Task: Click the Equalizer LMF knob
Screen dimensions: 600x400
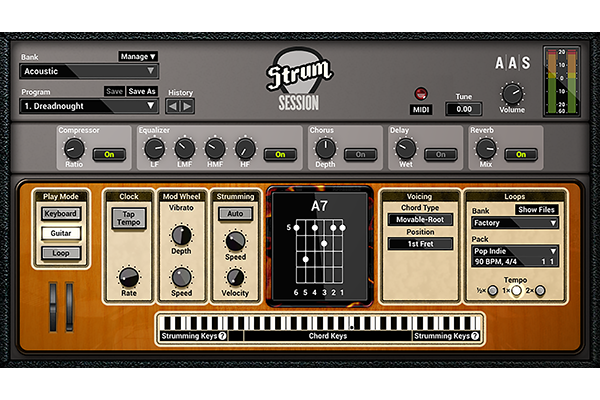Action: (x=185, y=149)
